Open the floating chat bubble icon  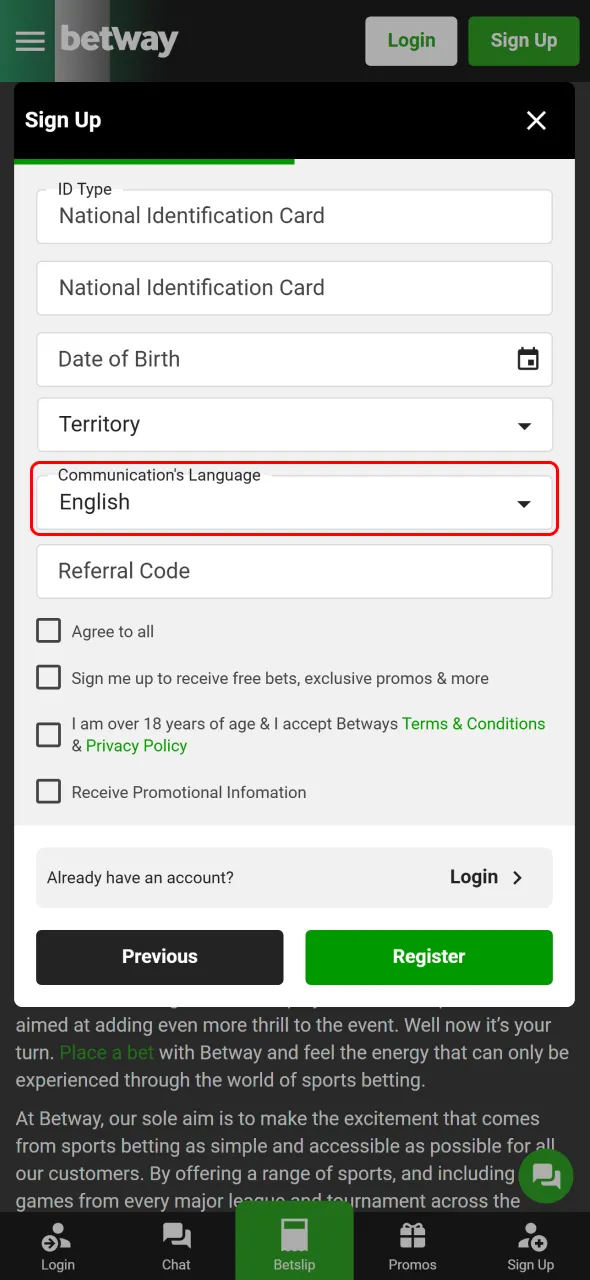(x=546, y=1176)
